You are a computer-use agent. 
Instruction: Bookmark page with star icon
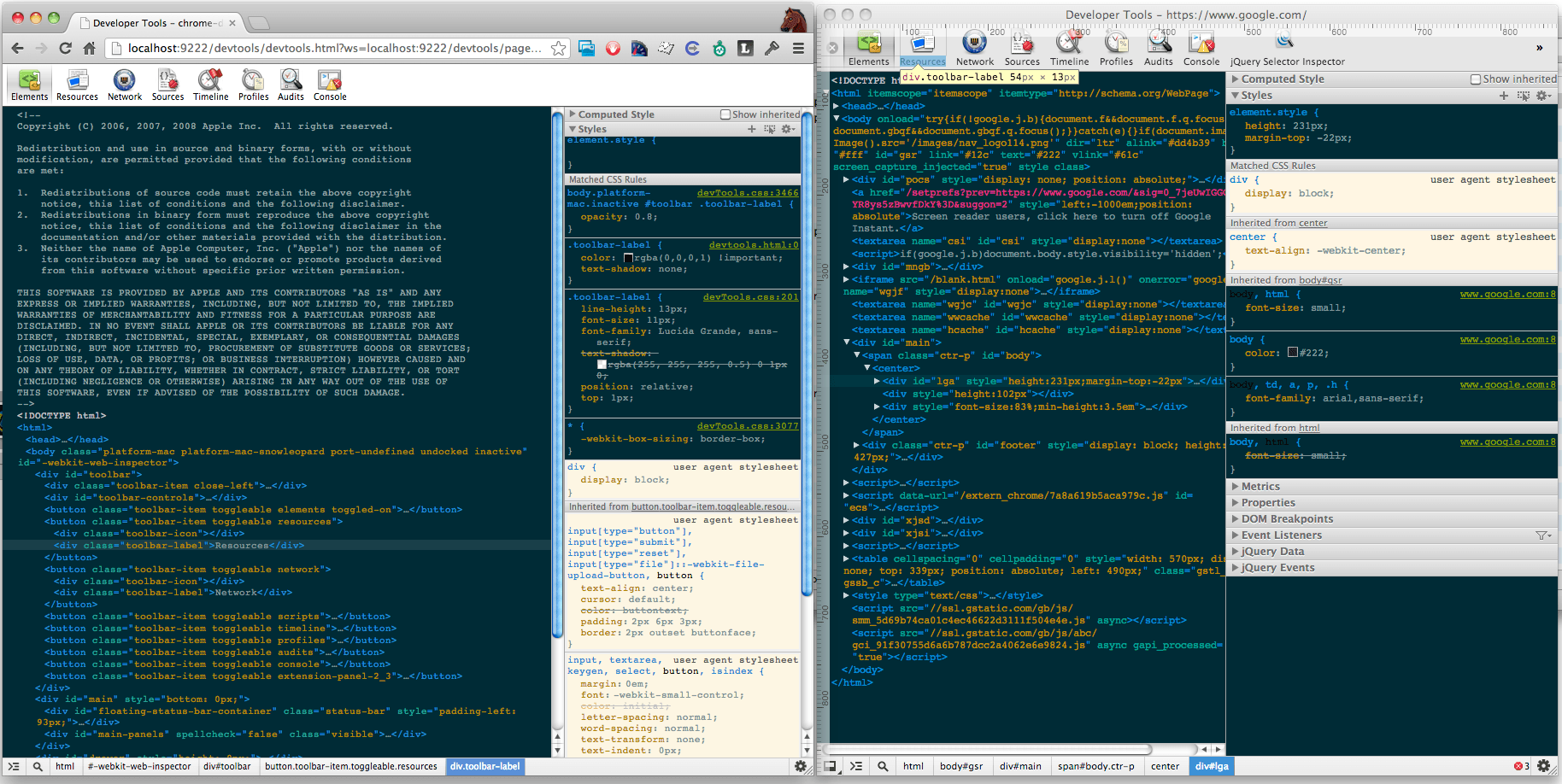click(558, 49)
